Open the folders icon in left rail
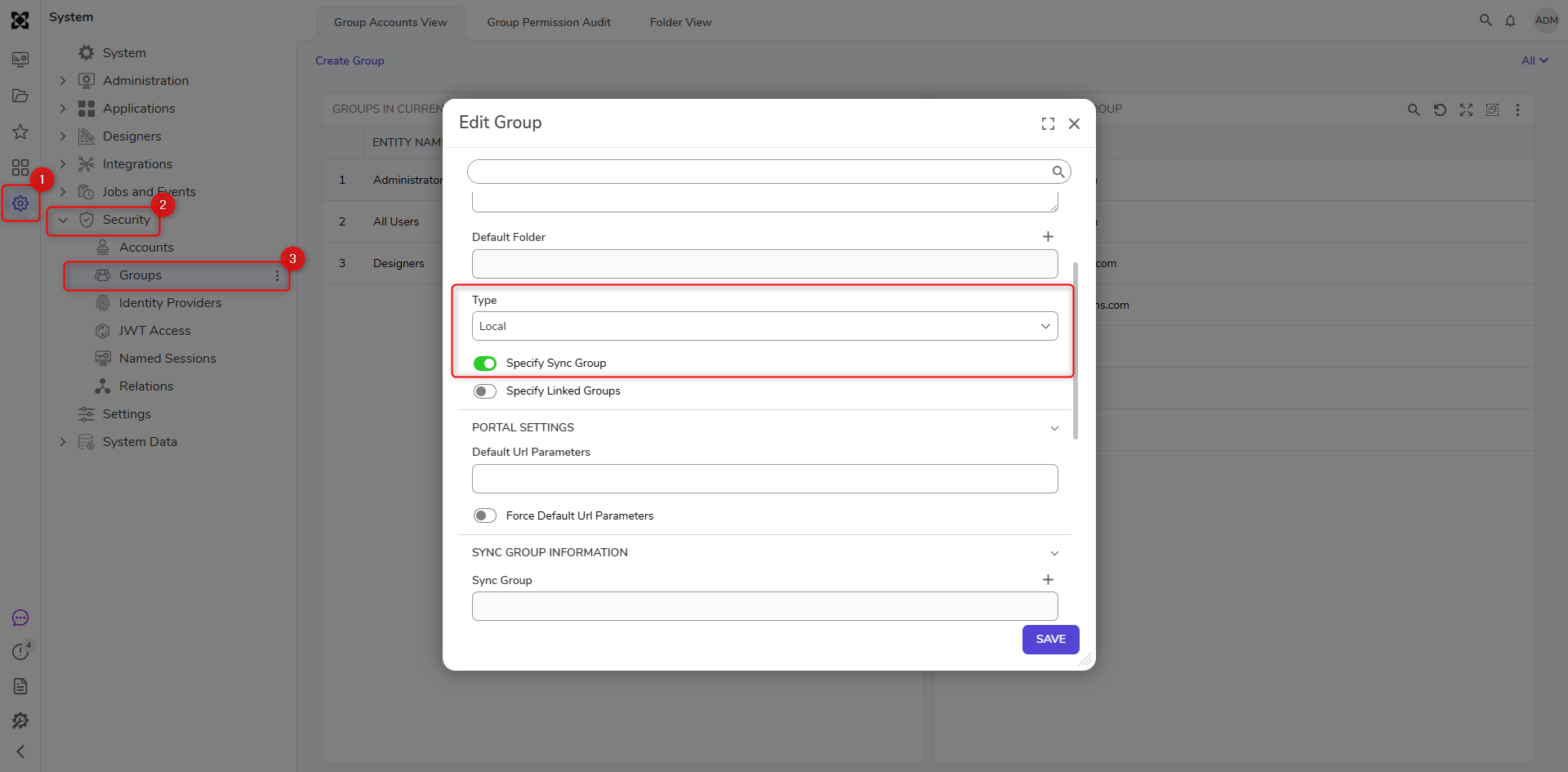The image size is (1568, 772). tap(20, 96)
